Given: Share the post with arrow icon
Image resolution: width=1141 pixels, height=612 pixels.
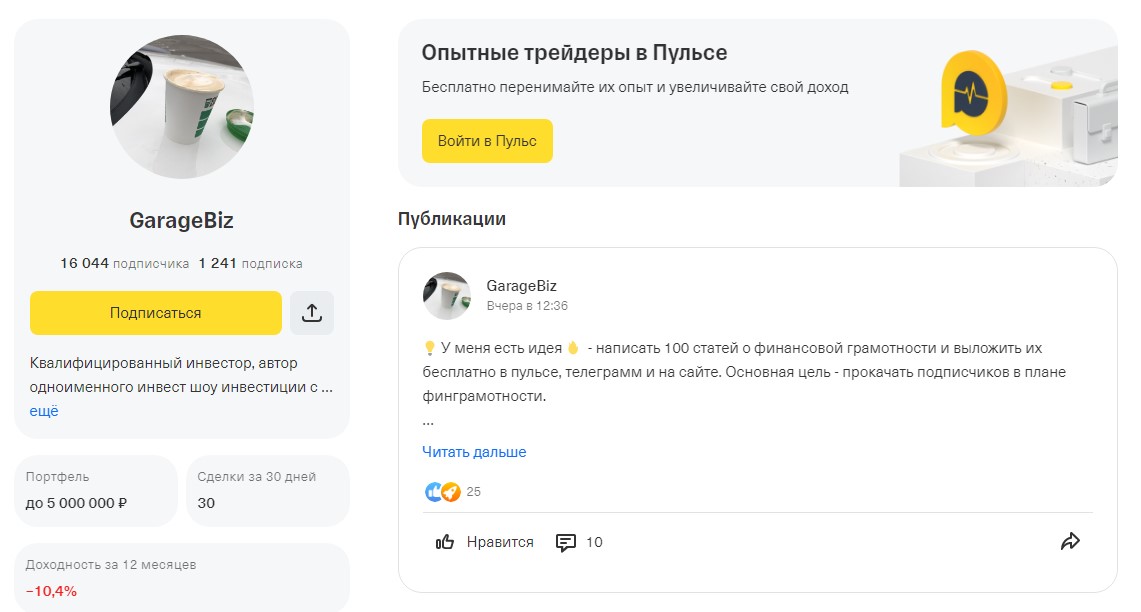Looking at the screenshot, I should click(1070, 542).
